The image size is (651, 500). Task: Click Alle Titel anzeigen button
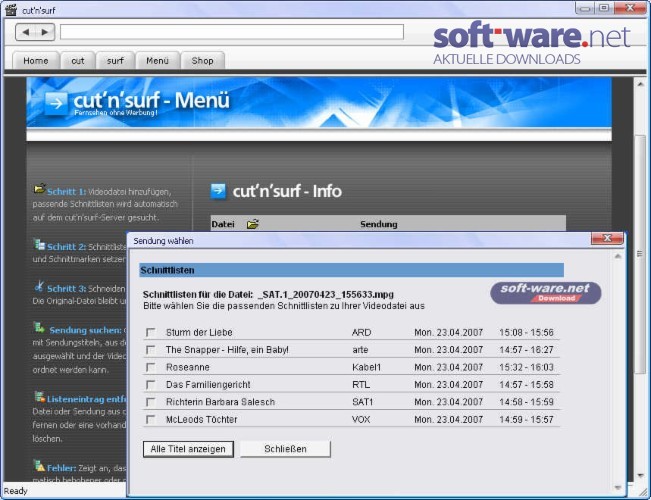click(x=188, y=449)
